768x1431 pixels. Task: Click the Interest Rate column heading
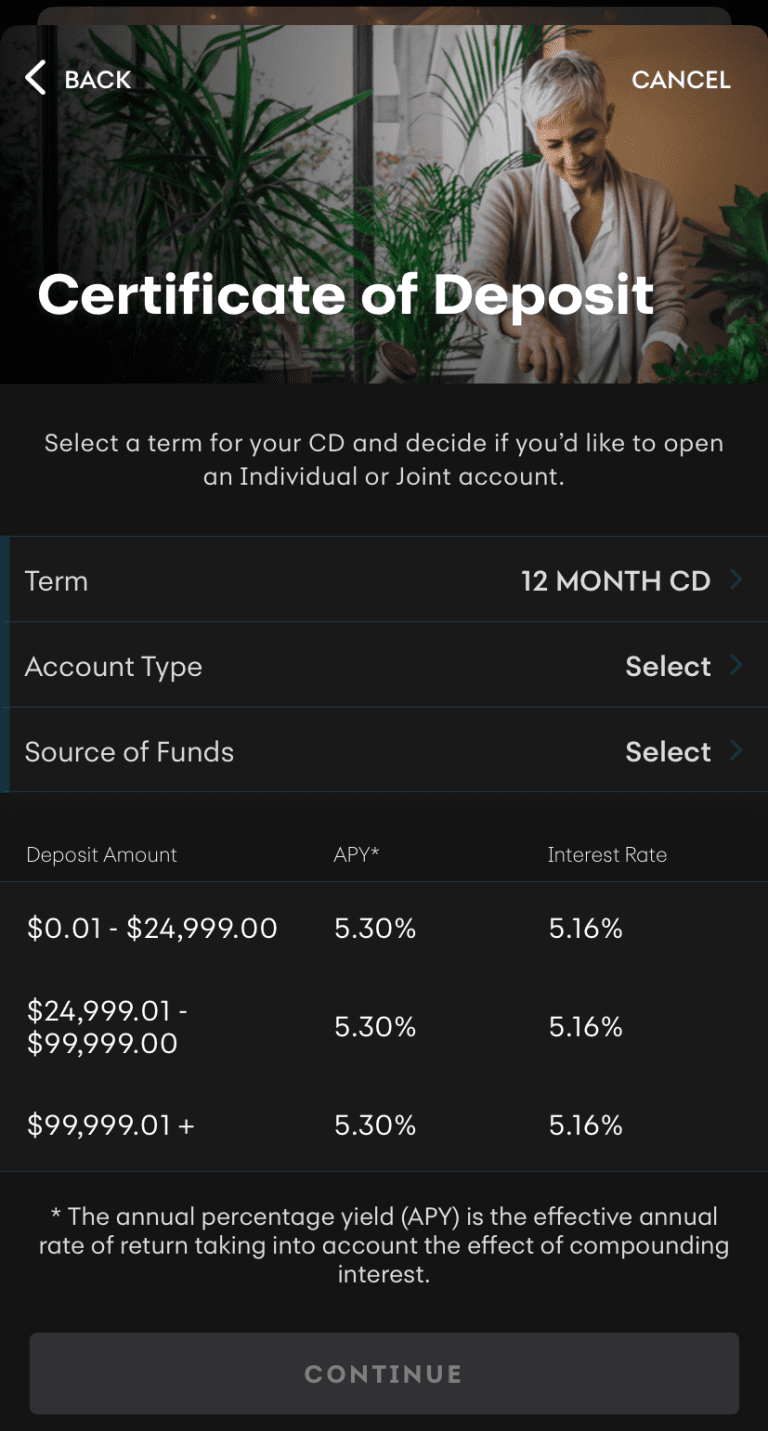point(607,855)
